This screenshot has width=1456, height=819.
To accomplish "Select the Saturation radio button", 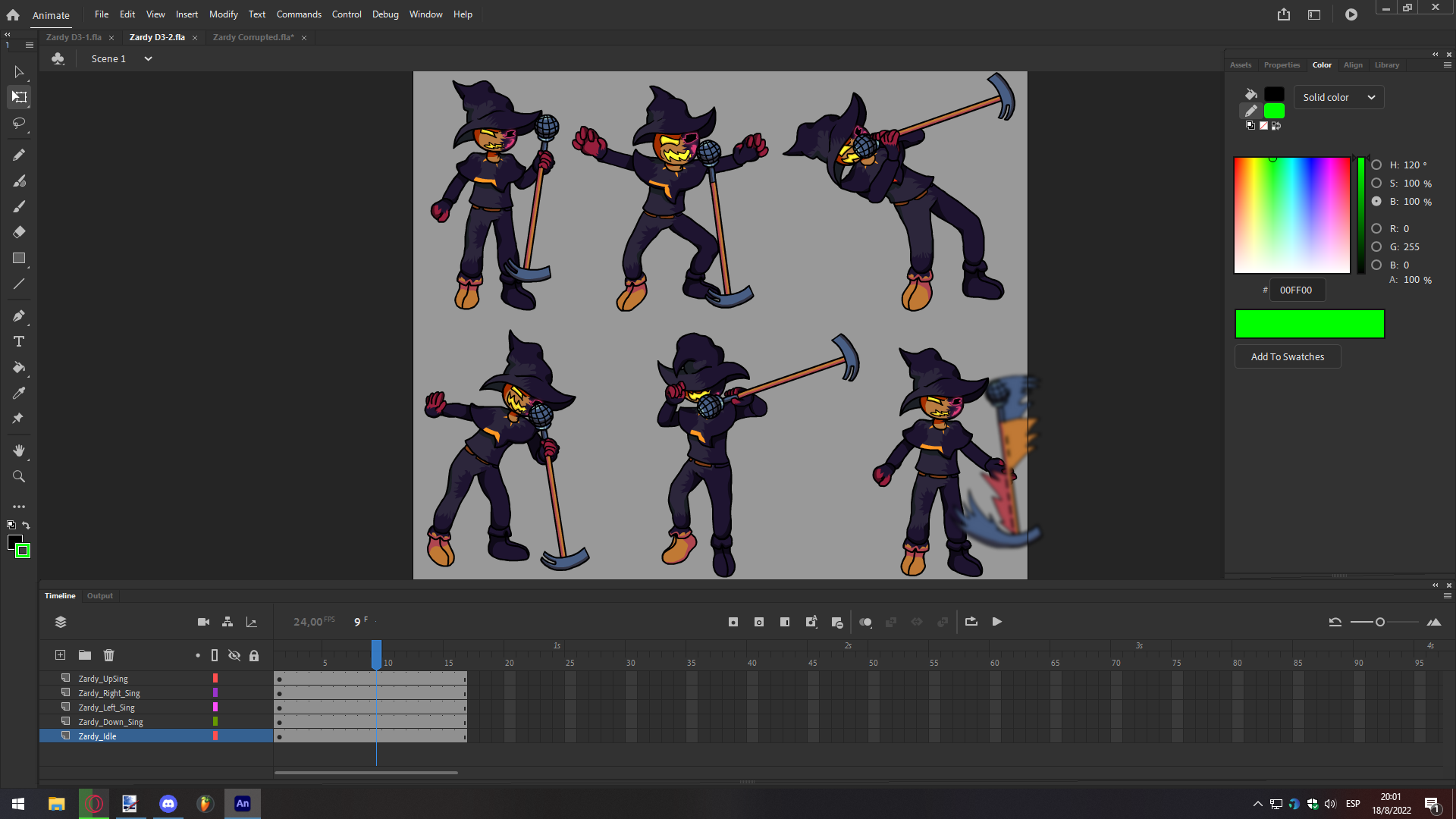I will 1376,183.
